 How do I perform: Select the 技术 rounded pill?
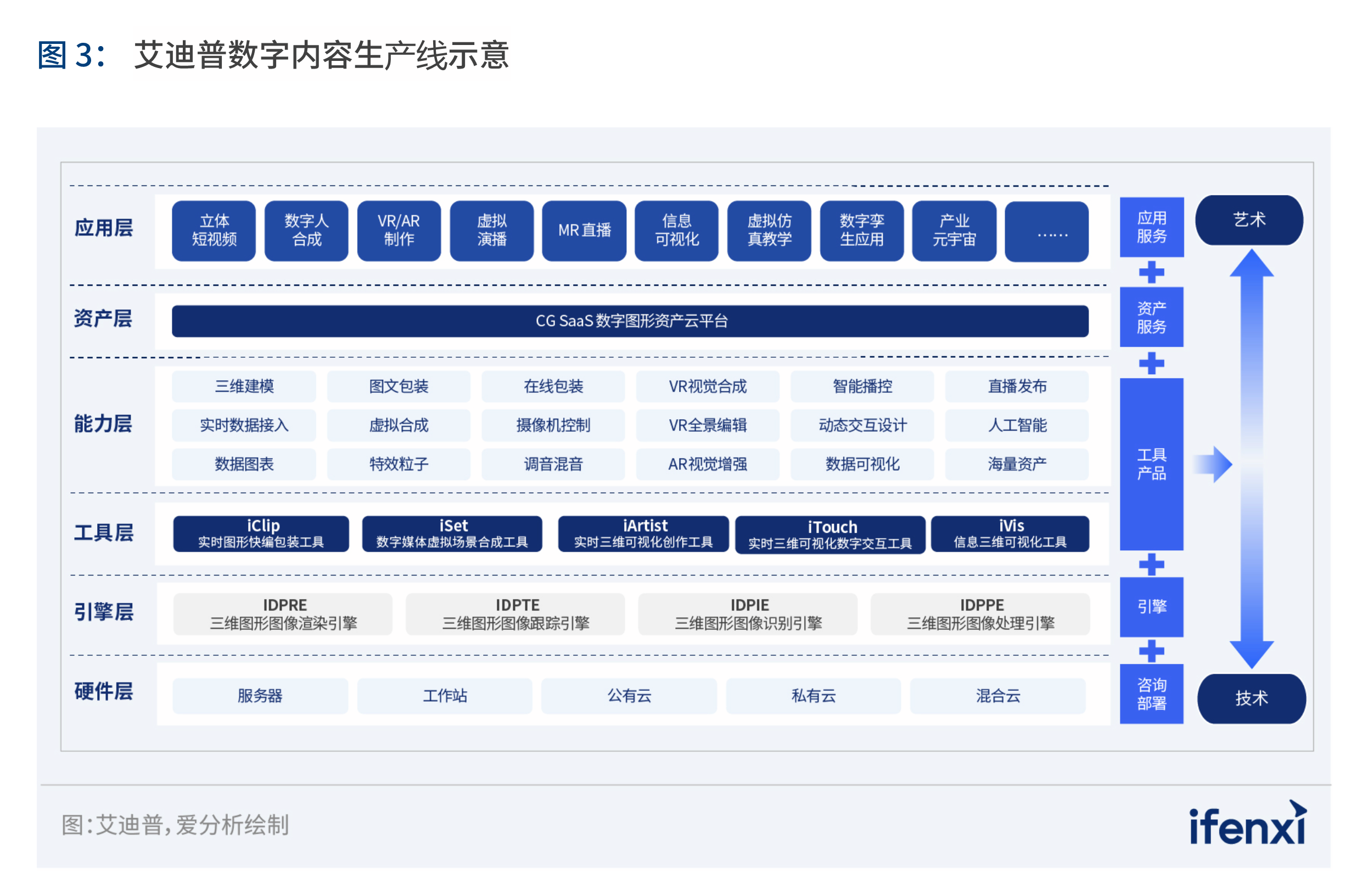1252,698
